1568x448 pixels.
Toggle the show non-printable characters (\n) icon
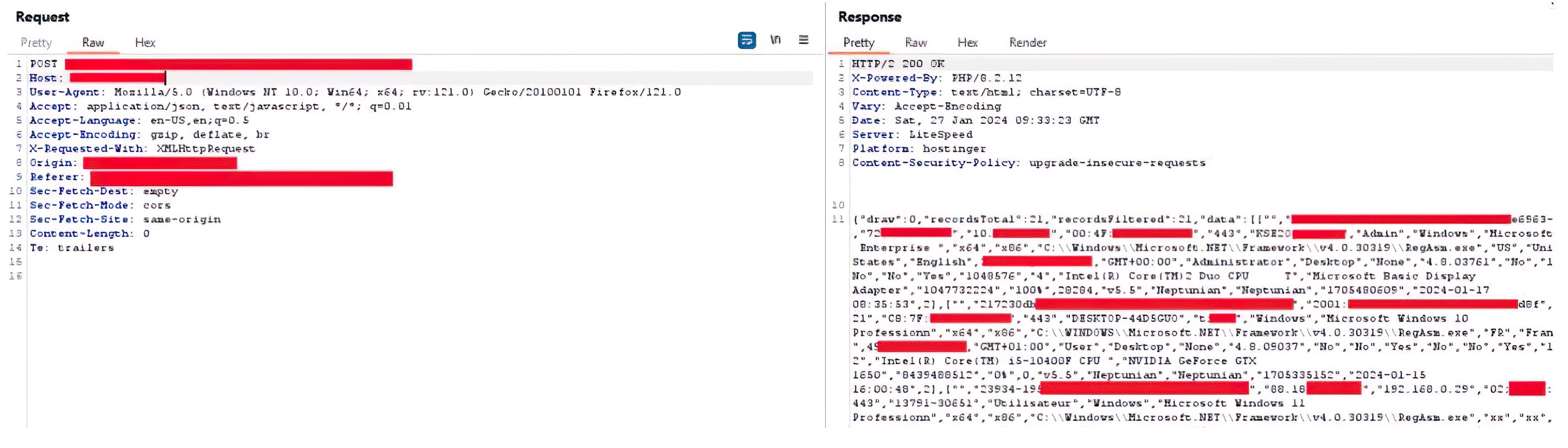pyautogui.click(x=775, y=40)
